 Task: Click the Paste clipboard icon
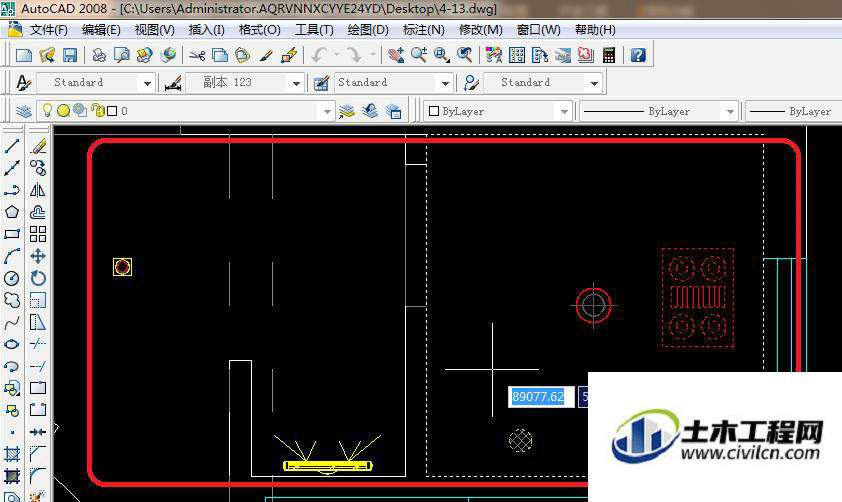coord(243,55)
